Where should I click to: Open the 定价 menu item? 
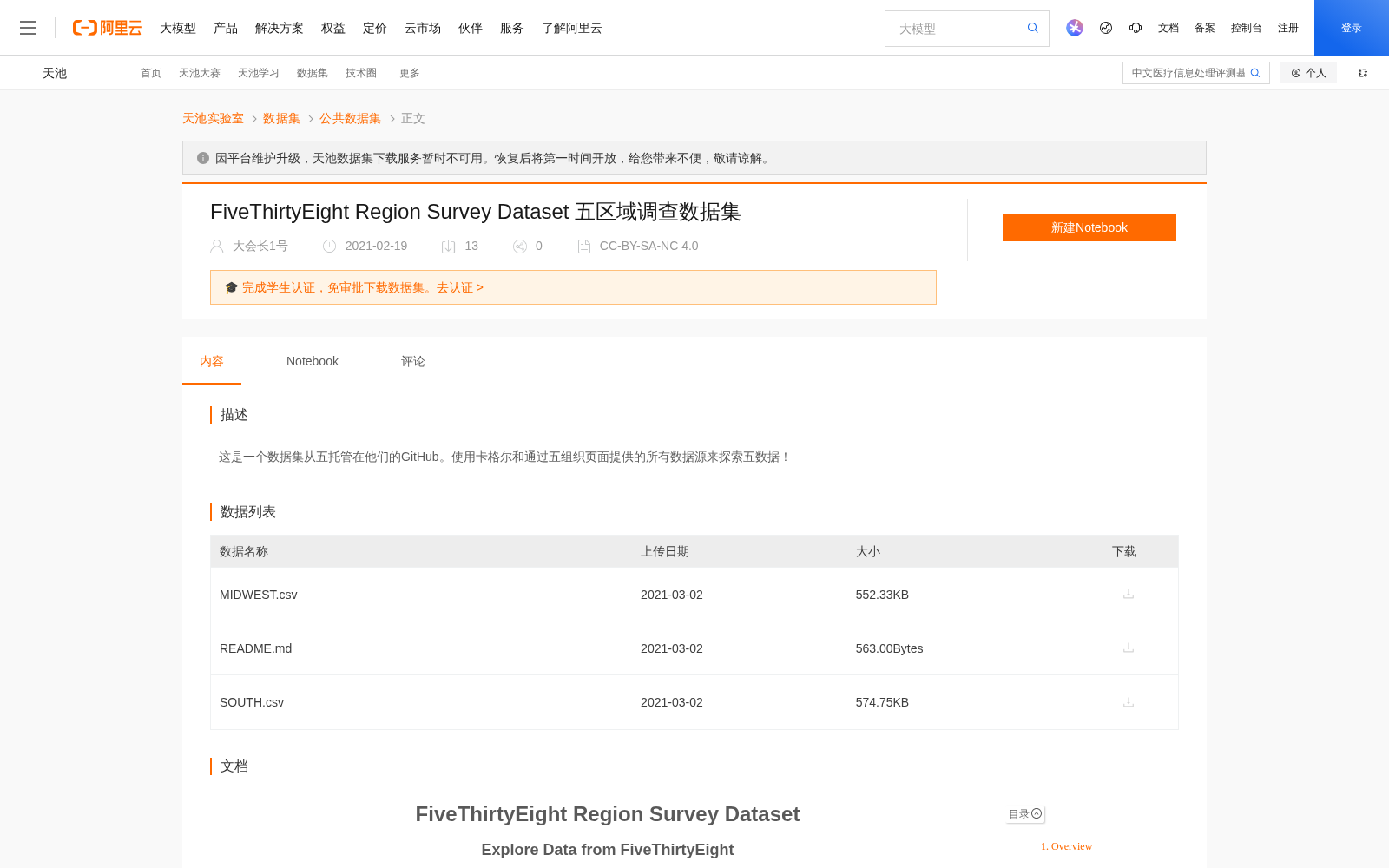[375, 28]
